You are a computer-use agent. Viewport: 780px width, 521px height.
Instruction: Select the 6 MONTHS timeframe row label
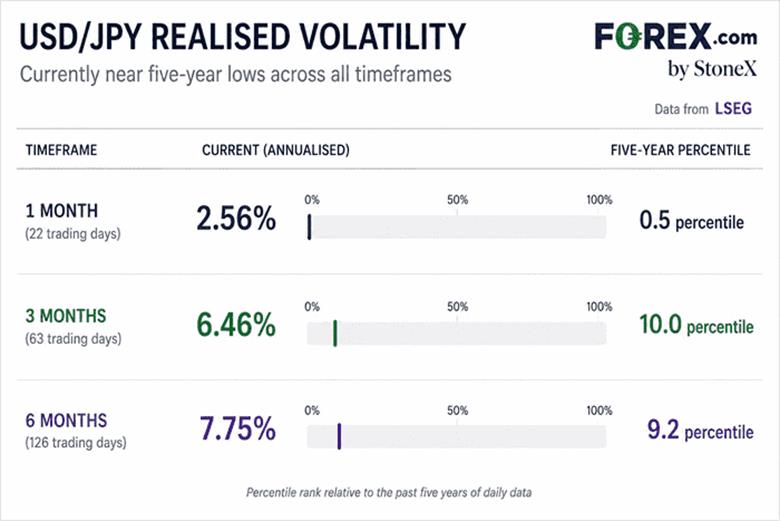tap(66, 420)
